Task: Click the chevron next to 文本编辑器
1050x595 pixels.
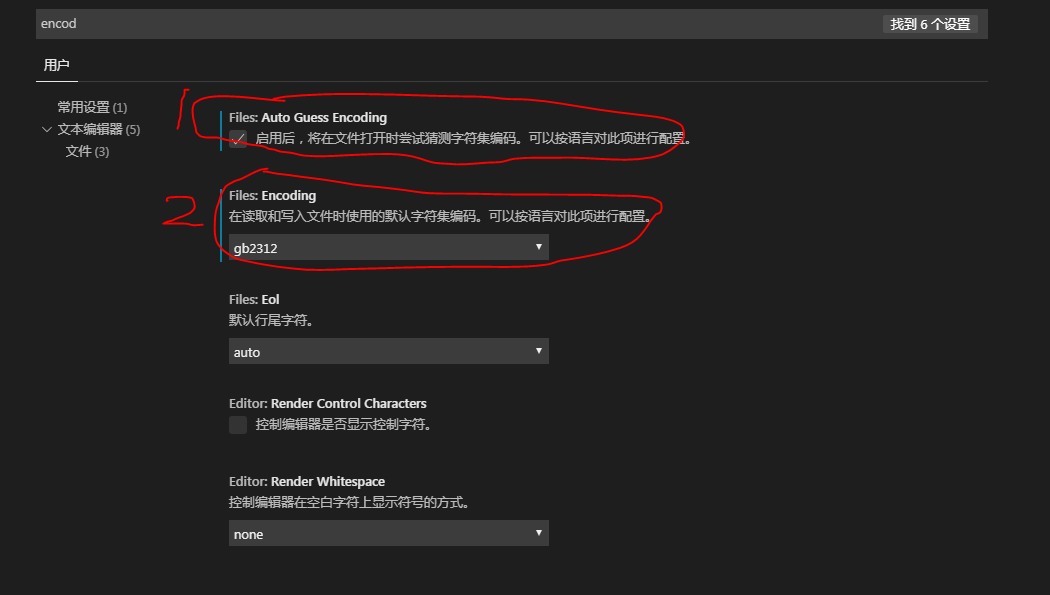Action: (x=48, y=129)
